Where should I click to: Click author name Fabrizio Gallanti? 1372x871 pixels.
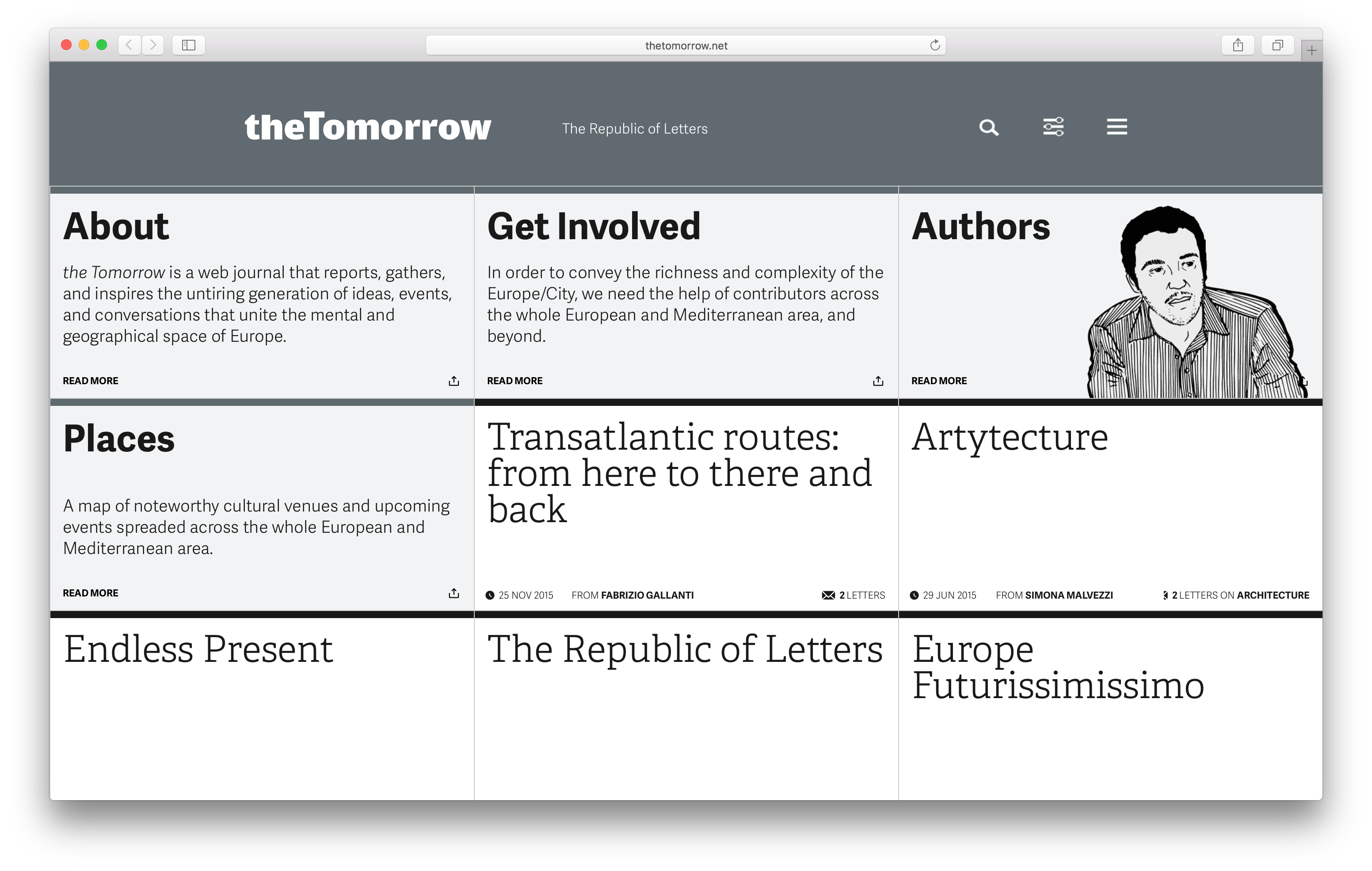[647, 595]
